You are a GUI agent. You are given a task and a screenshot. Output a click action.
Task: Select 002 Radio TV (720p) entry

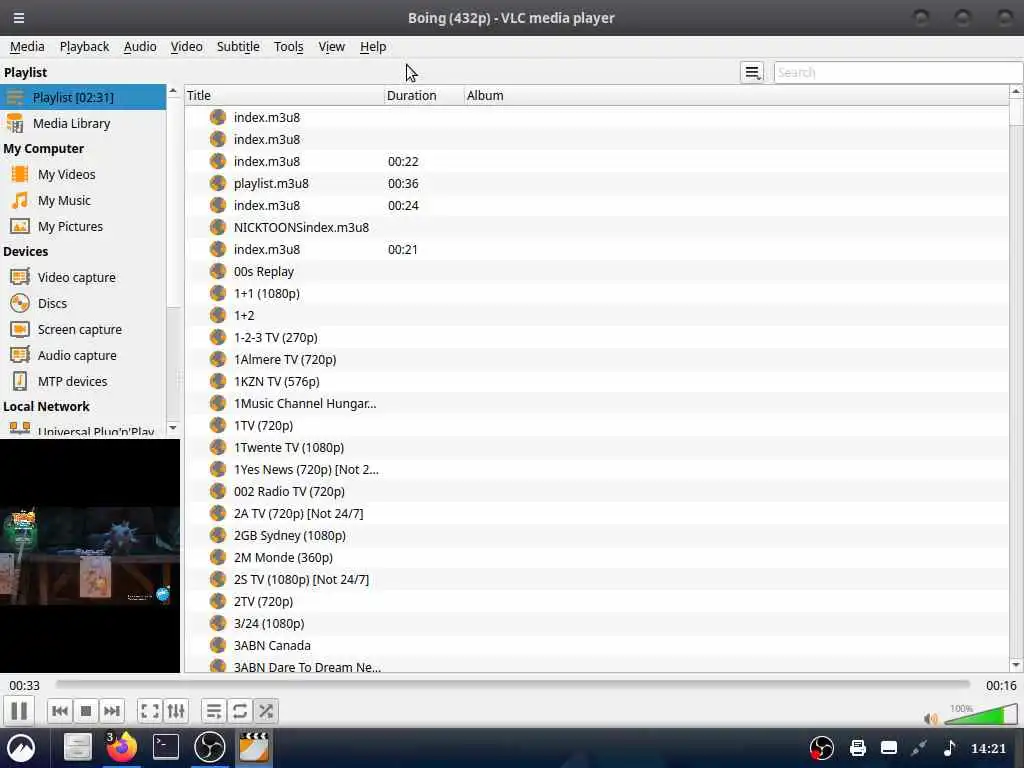(x=596, y=492)
